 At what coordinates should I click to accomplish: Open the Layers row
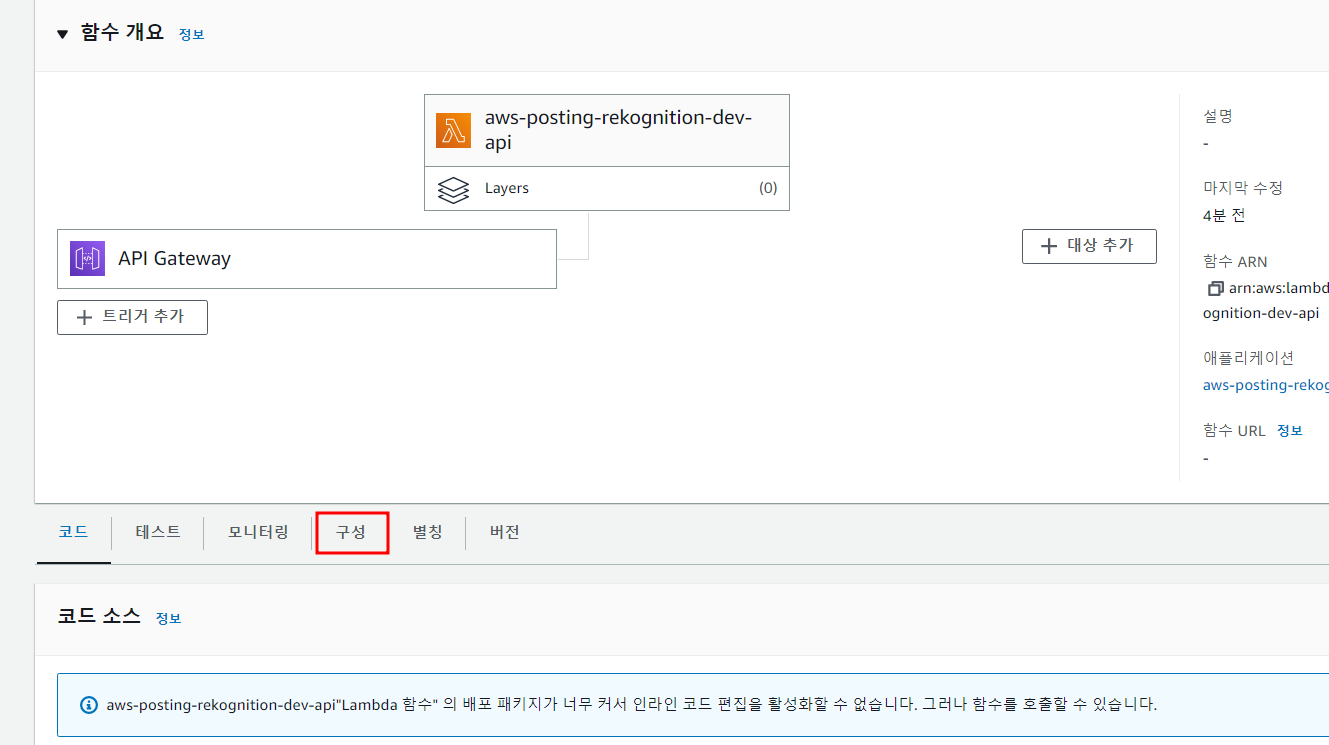tap(607, 189)
